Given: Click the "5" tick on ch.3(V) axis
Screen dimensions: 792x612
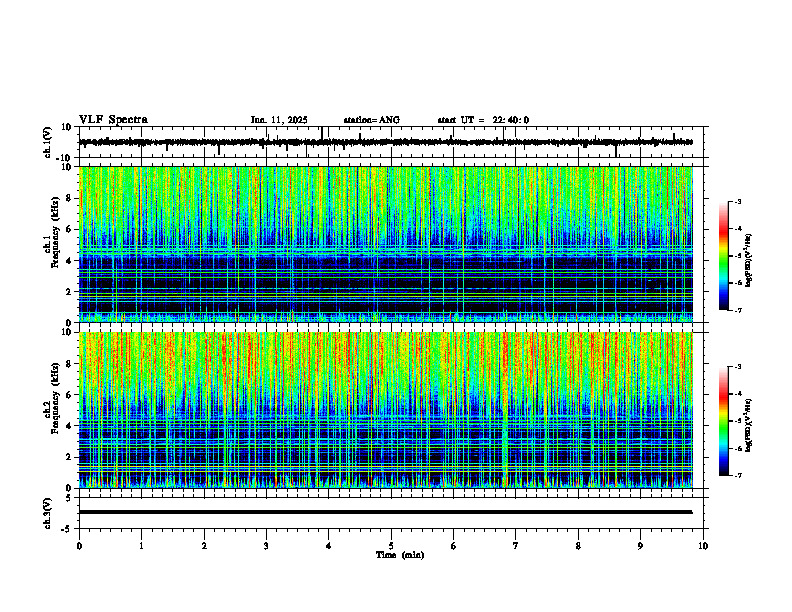Looking at the screenshot, I should pyautogui.click(x=70, y=497).
